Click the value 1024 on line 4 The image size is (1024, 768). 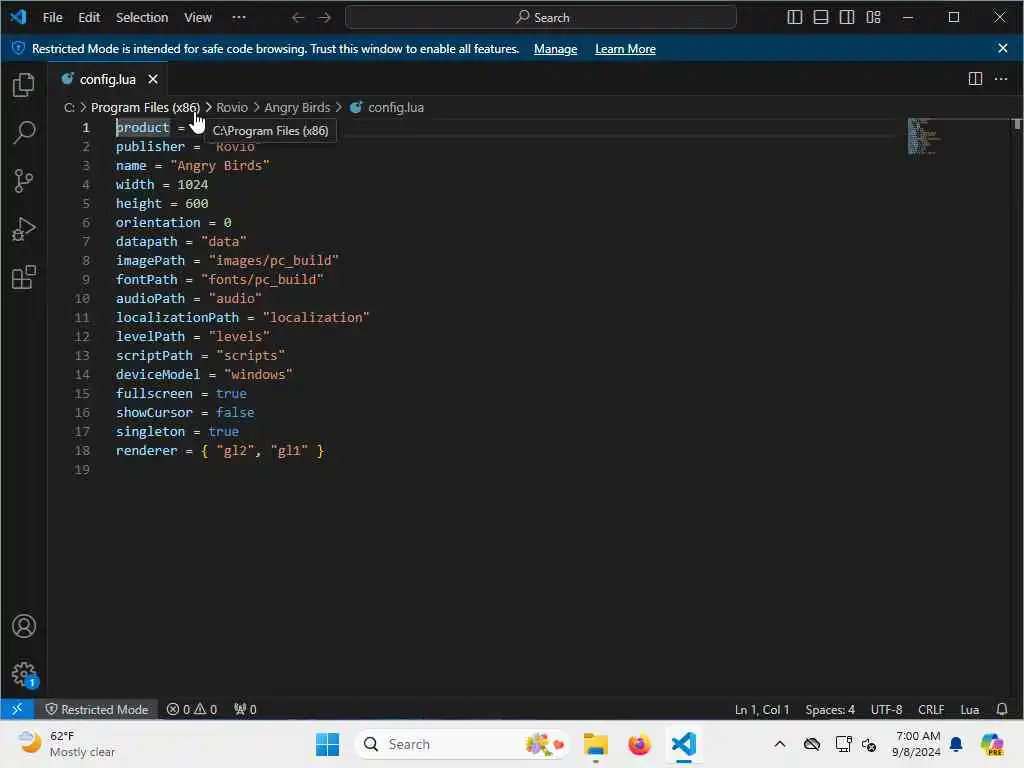tap(193, 184)
